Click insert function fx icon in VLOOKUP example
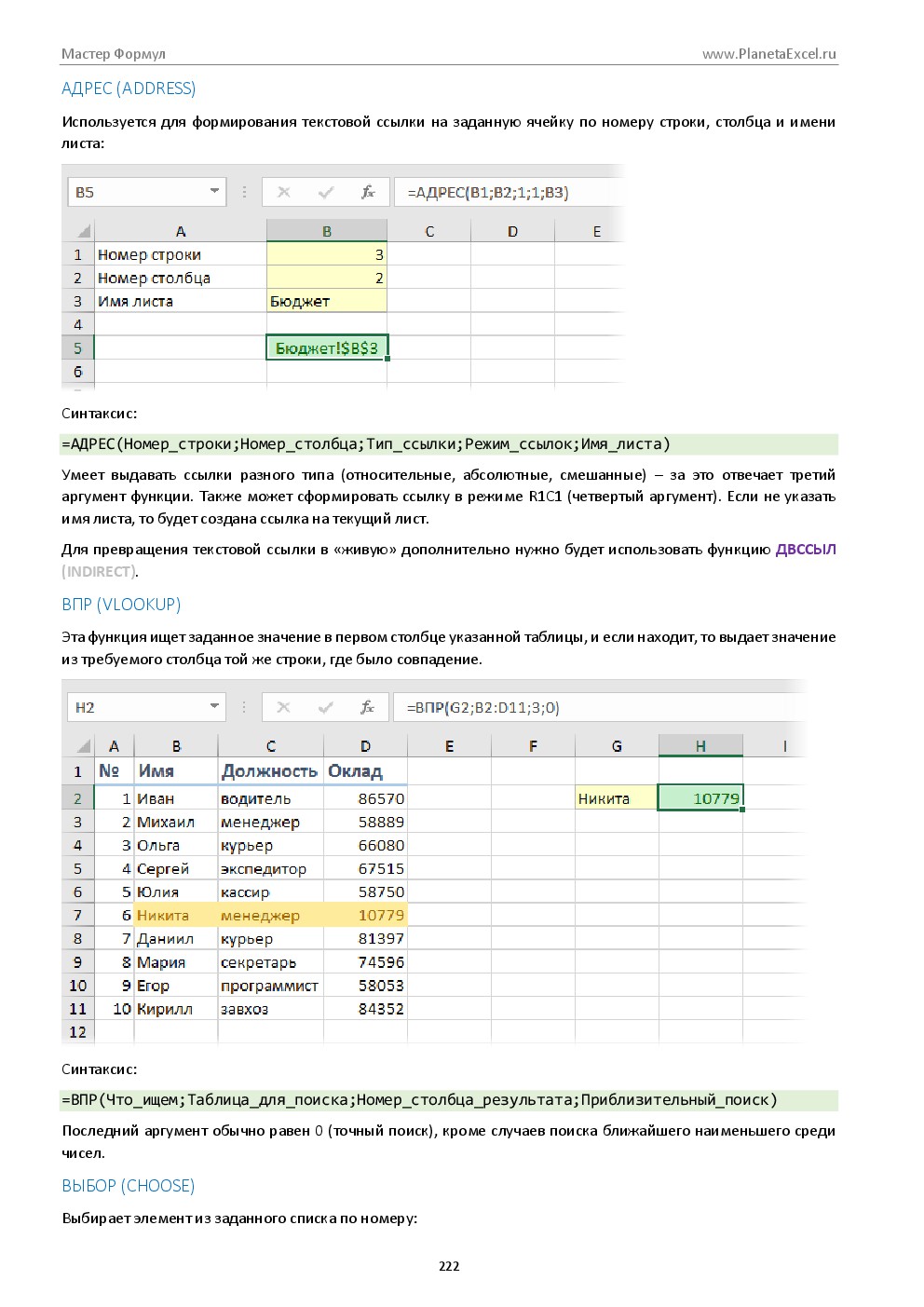The width and height of the screenshot is (924, 1307). click(x=368, y=707)
